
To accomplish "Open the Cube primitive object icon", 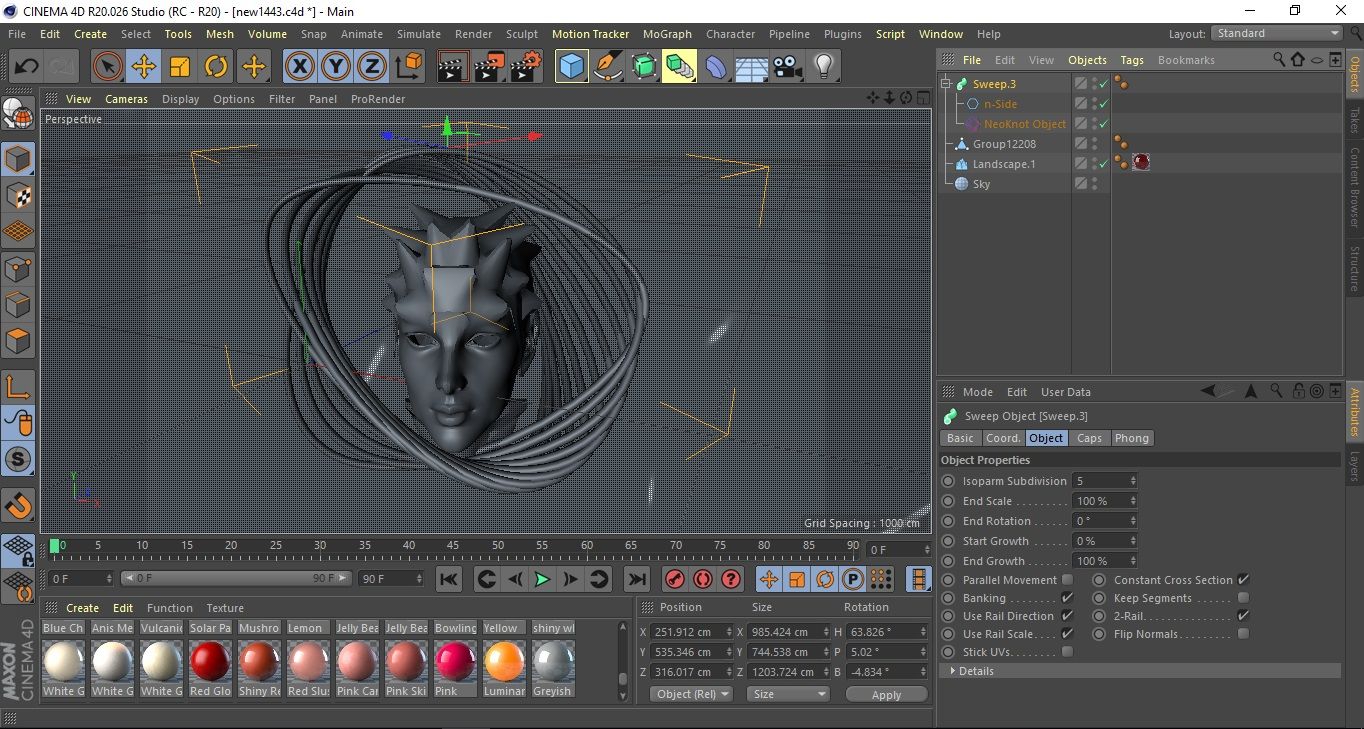I will pyautogui.click(x=571, y=67).
